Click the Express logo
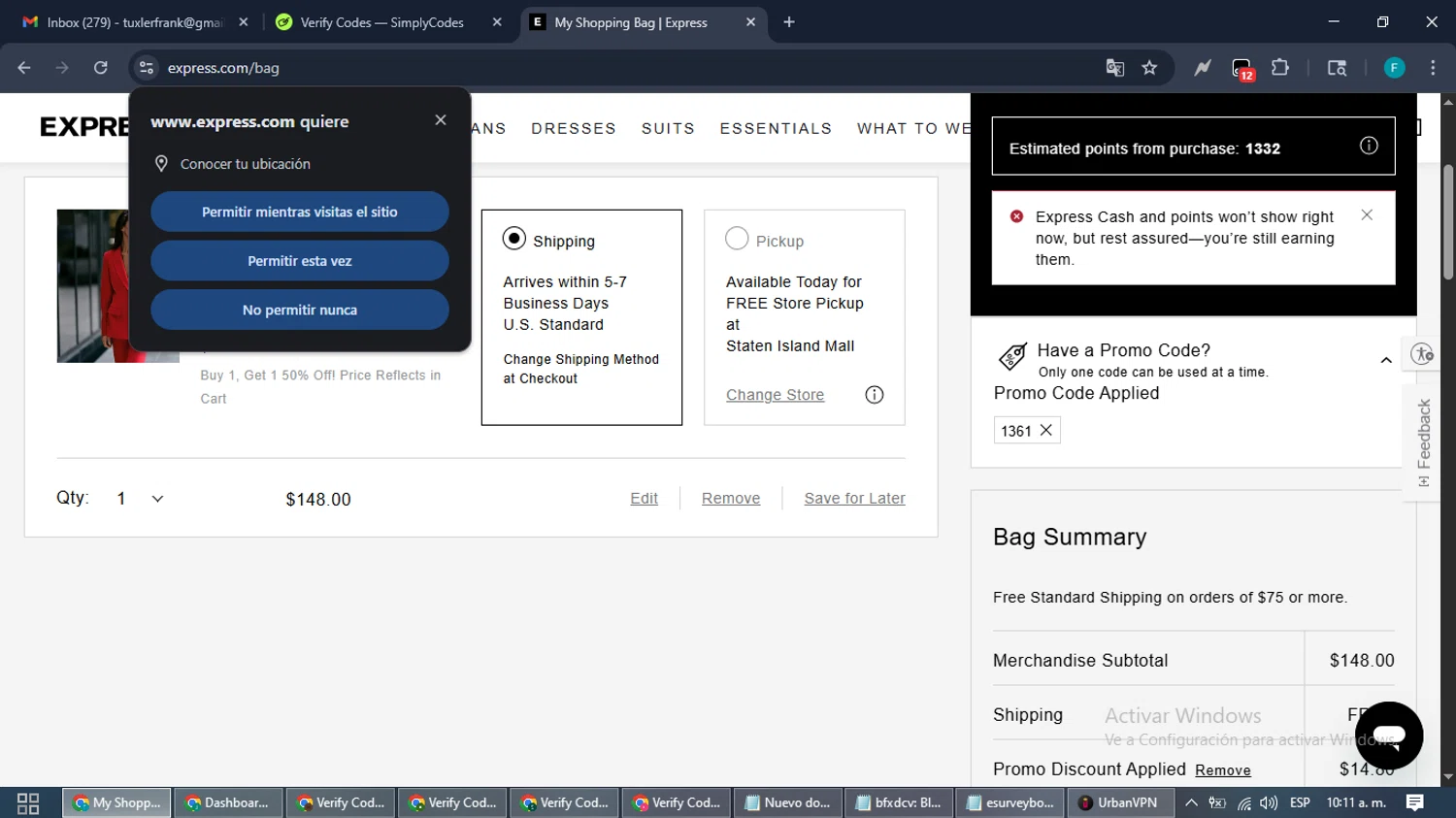1456x818 pixels. (x=84, y=127)
